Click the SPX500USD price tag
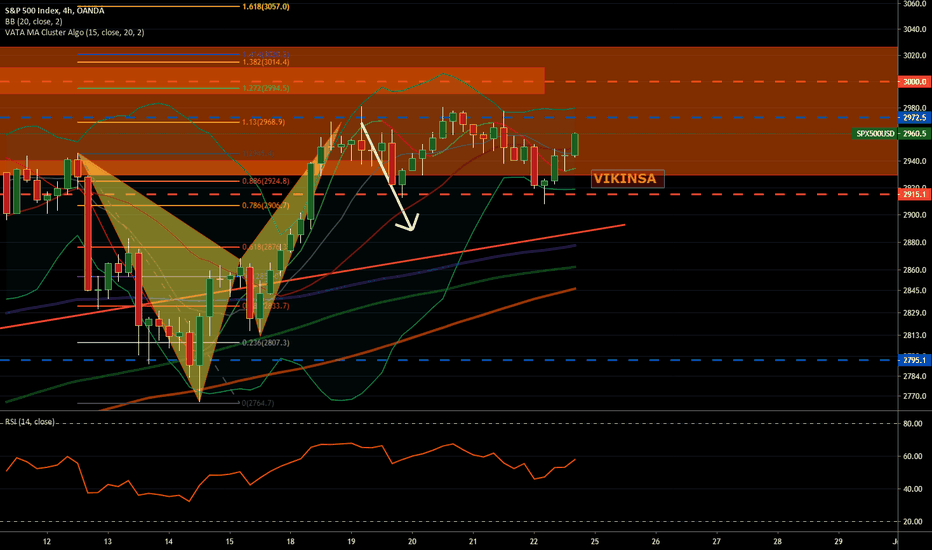This screenshot has height=550, width=932. (875, 134)
